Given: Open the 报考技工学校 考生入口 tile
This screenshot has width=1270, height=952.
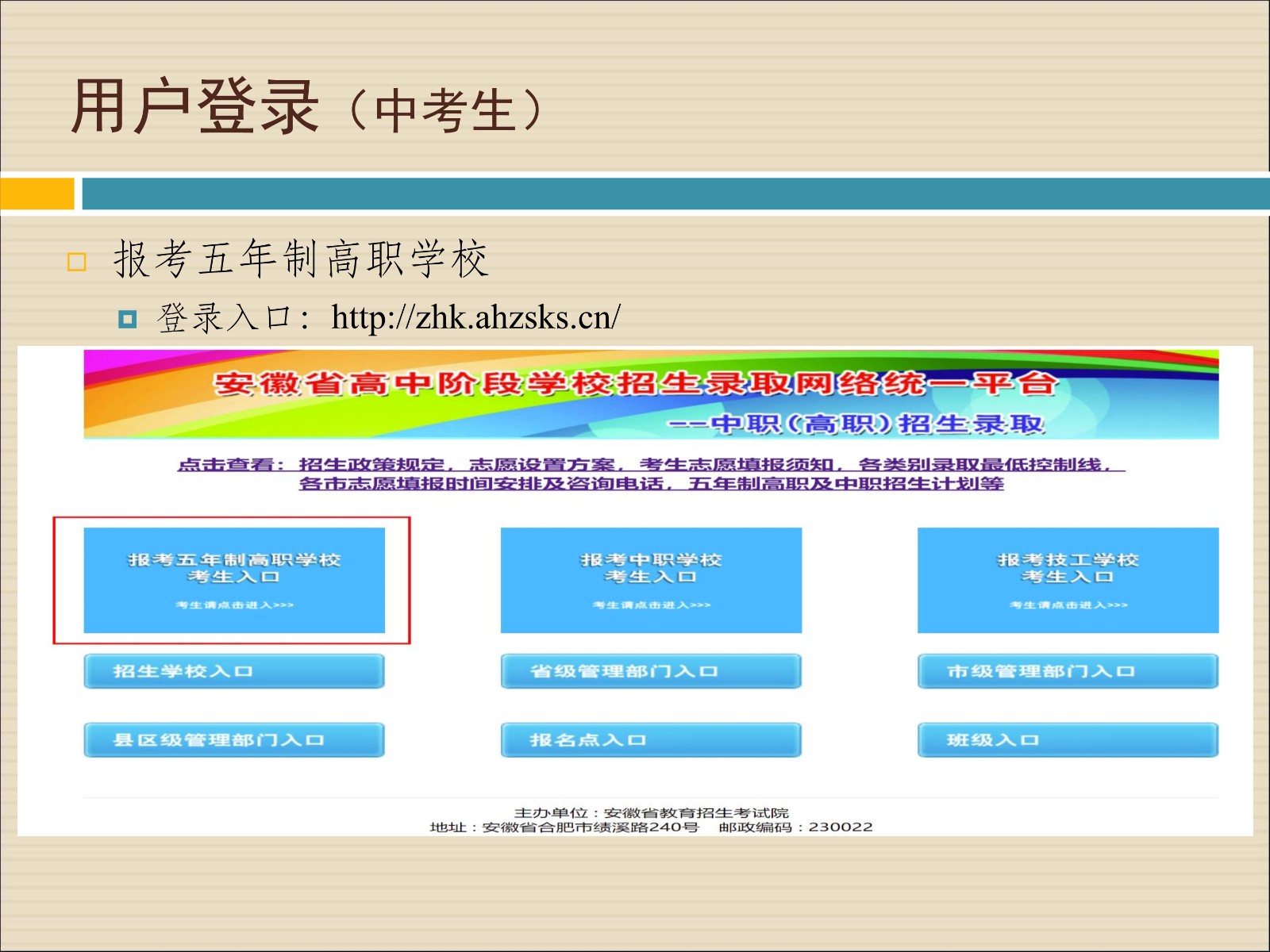Looking at the screenshot, I should [1068, 580].
